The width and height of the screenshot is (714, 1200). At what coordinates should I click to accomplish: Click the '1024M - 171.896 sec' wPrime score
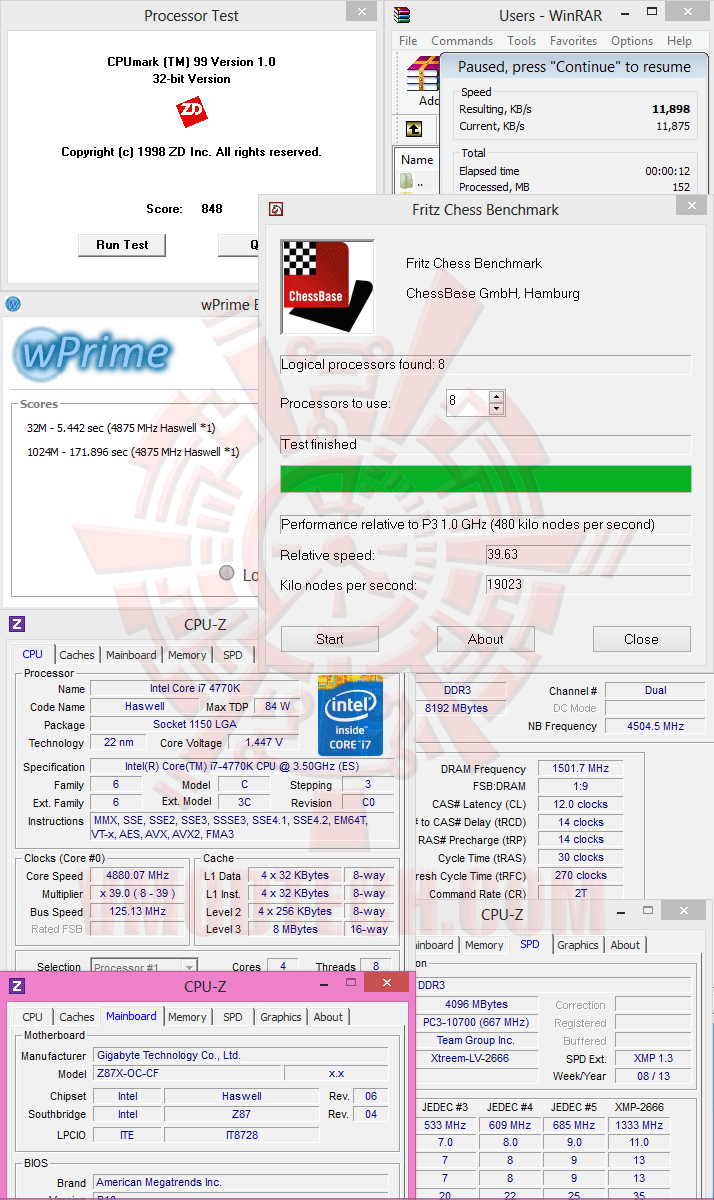(133, 452)
